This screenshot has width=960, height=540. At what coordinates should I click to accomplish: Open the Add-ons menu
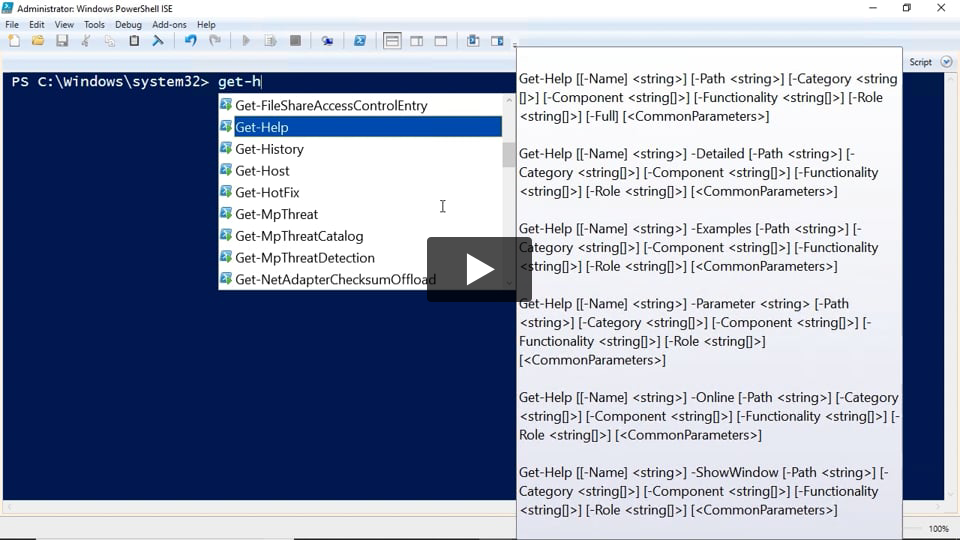point(169,24)
